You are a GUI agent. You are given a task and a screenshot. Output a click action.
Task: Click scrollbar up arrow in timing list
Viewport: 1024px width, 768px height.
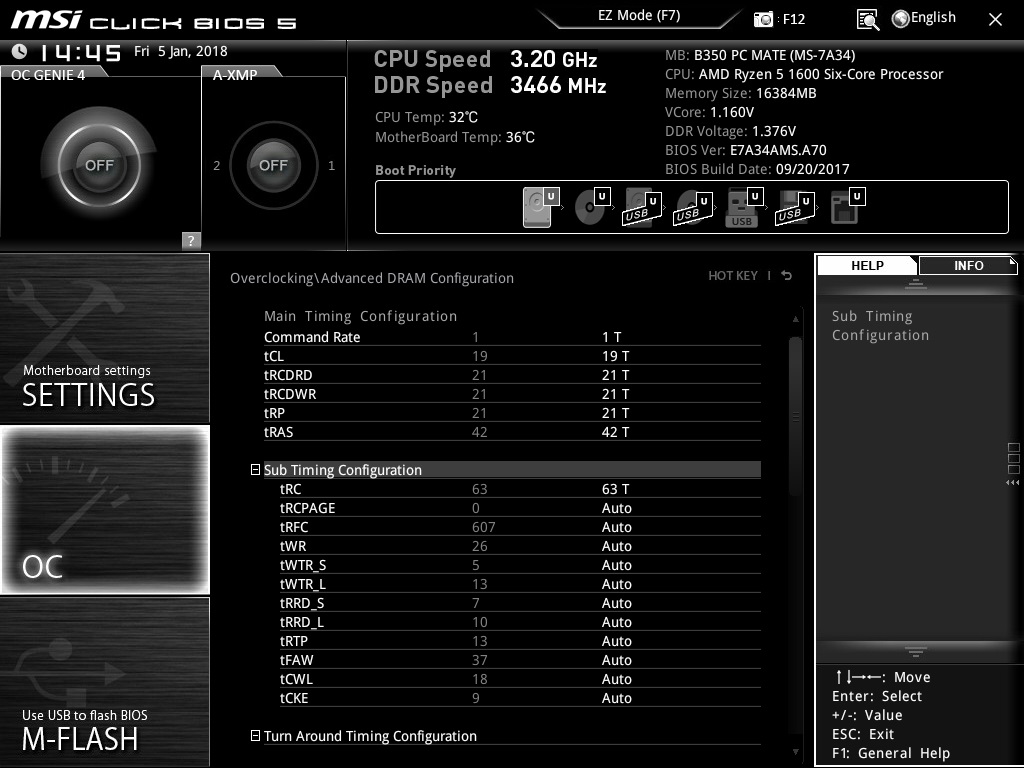795,319
